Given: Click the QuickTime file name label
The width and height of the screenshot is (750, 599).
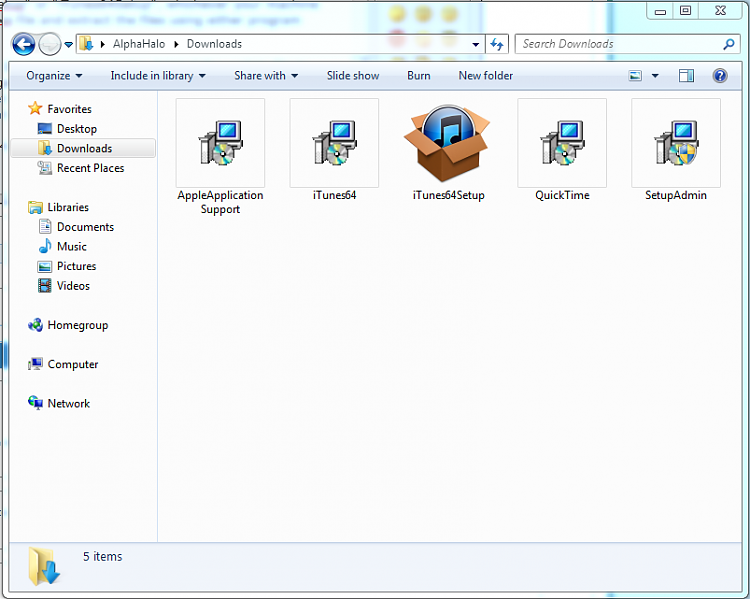Looking at the screenshot, I should point(562,195).
